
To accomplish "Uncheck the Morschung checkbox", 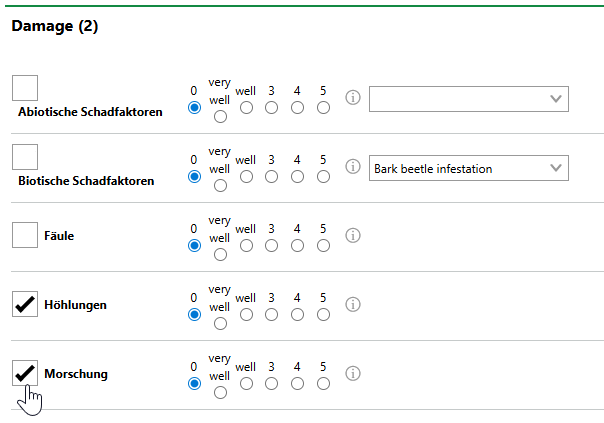I will (x=25, y=373).
